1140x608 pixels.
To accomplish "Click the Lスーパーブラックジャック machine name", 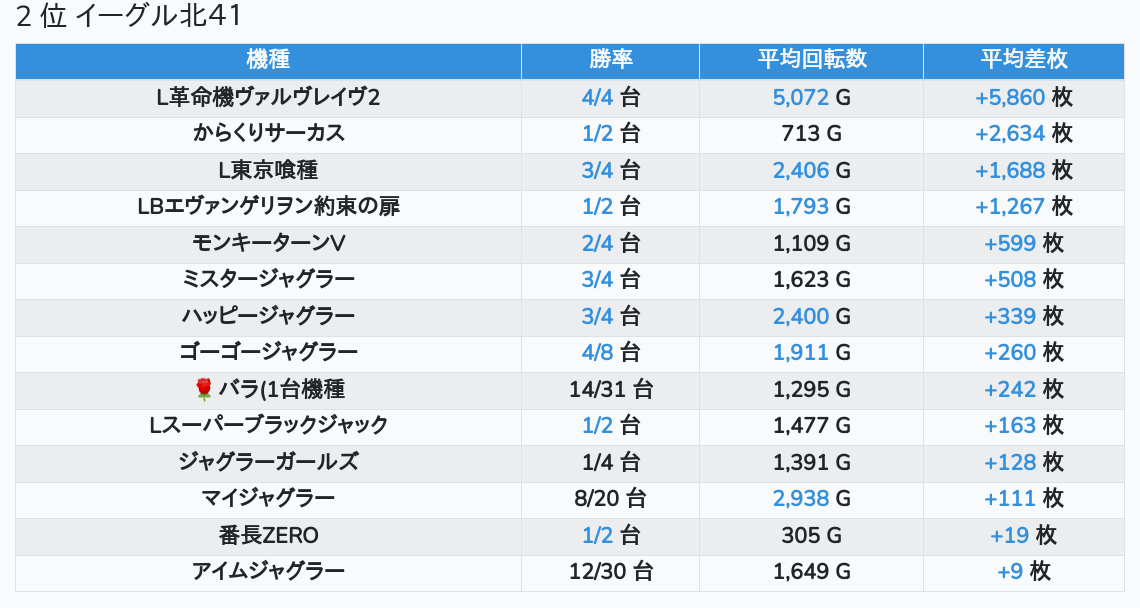I will (268, 425).
